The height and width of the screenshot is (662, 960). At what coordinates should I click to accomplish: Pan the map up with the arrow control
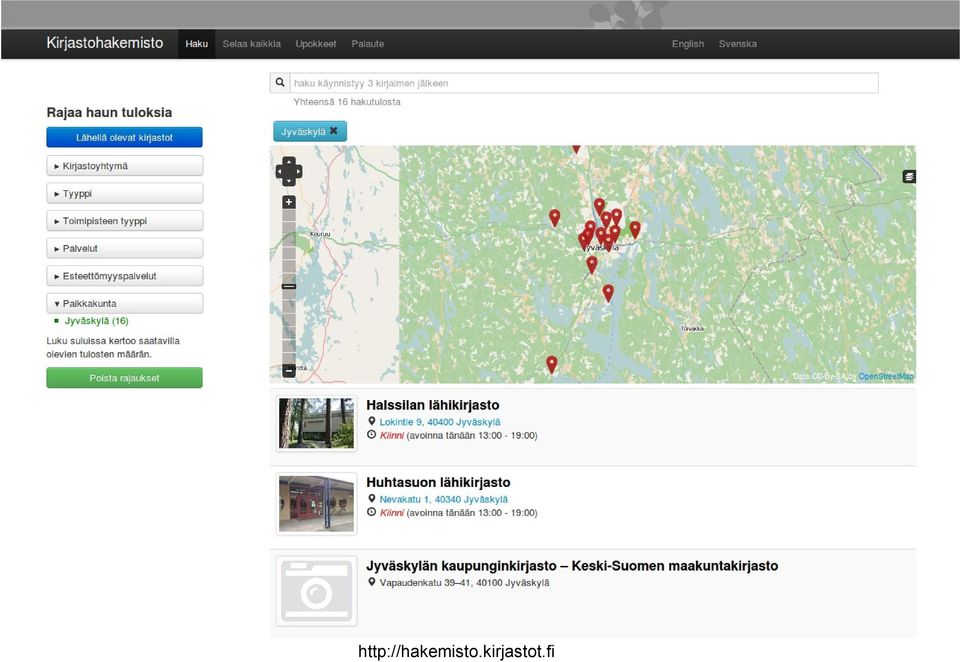[289, 162]
